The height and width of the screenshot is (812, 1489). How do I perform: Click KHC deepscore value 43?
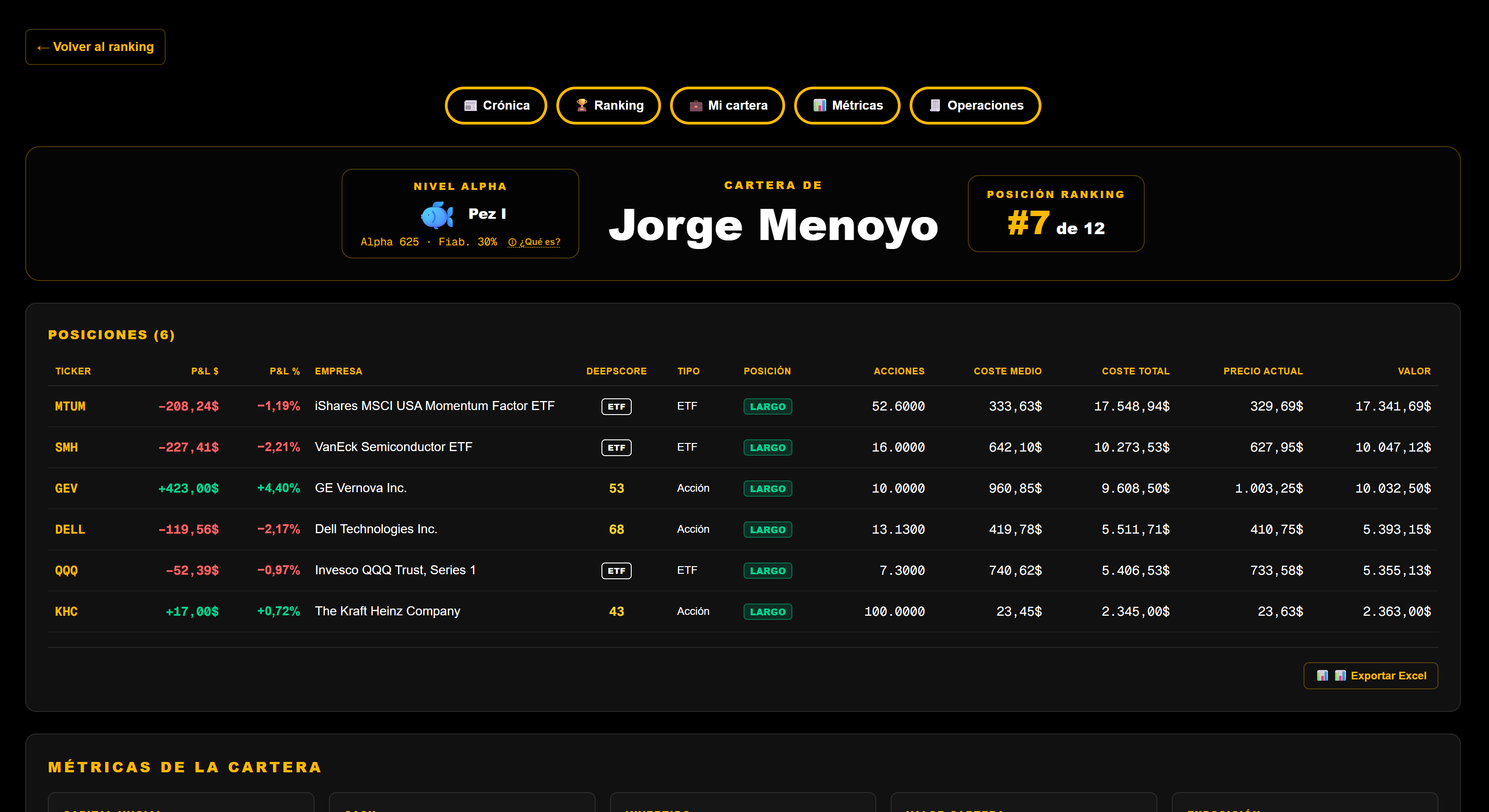click(x=616, y=611)
